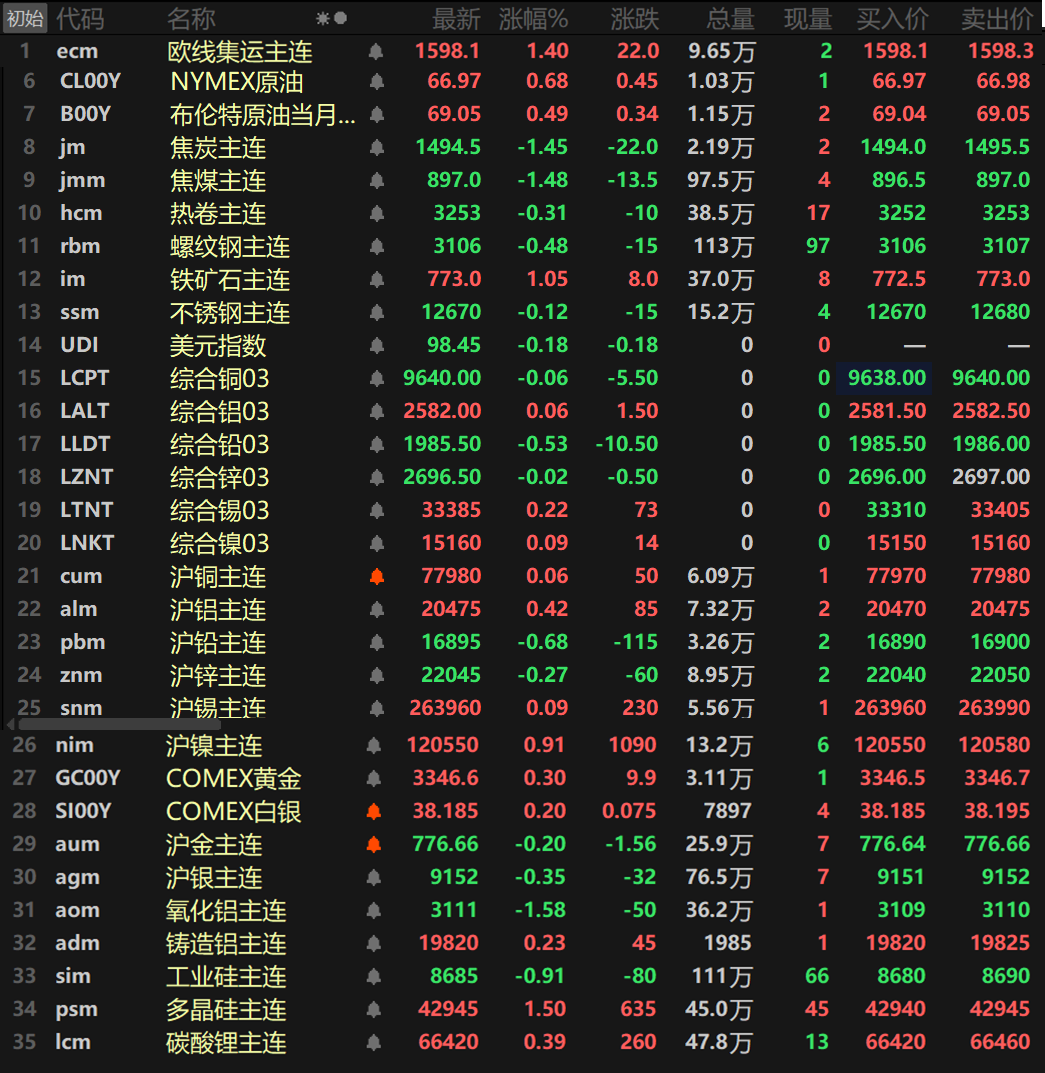Click the alert bell for 美元指数

coord(376,345)
